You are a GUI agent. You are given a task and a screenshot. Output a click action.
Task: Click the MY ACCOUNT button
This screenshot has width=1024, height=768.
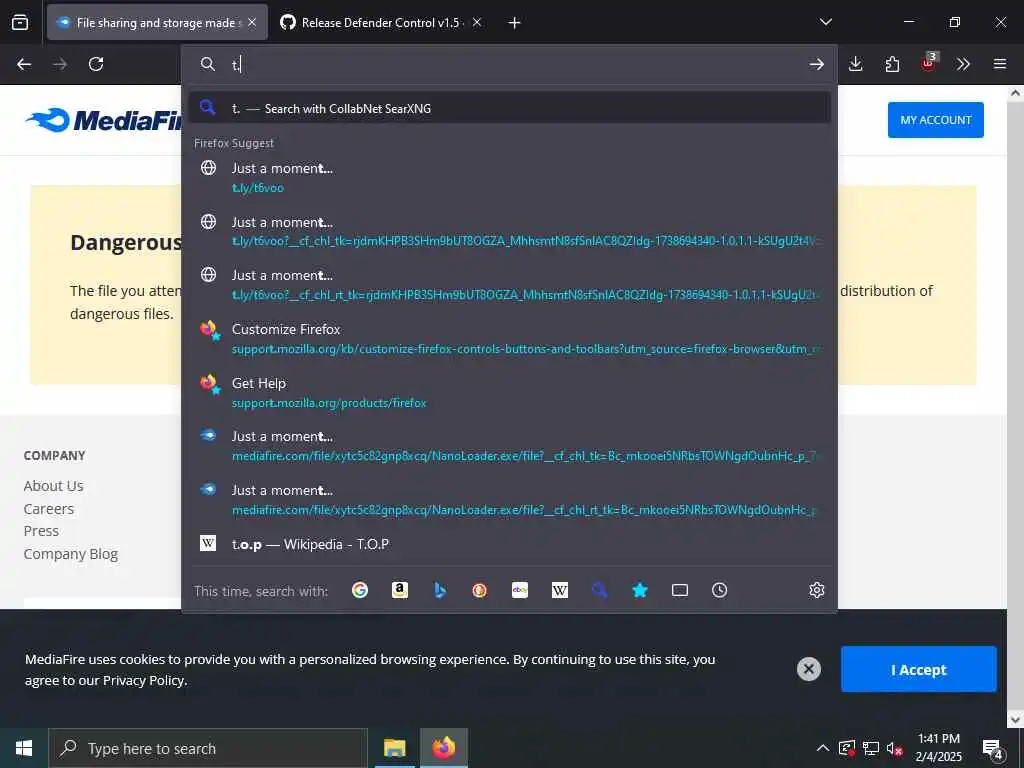tap(935, 120)
